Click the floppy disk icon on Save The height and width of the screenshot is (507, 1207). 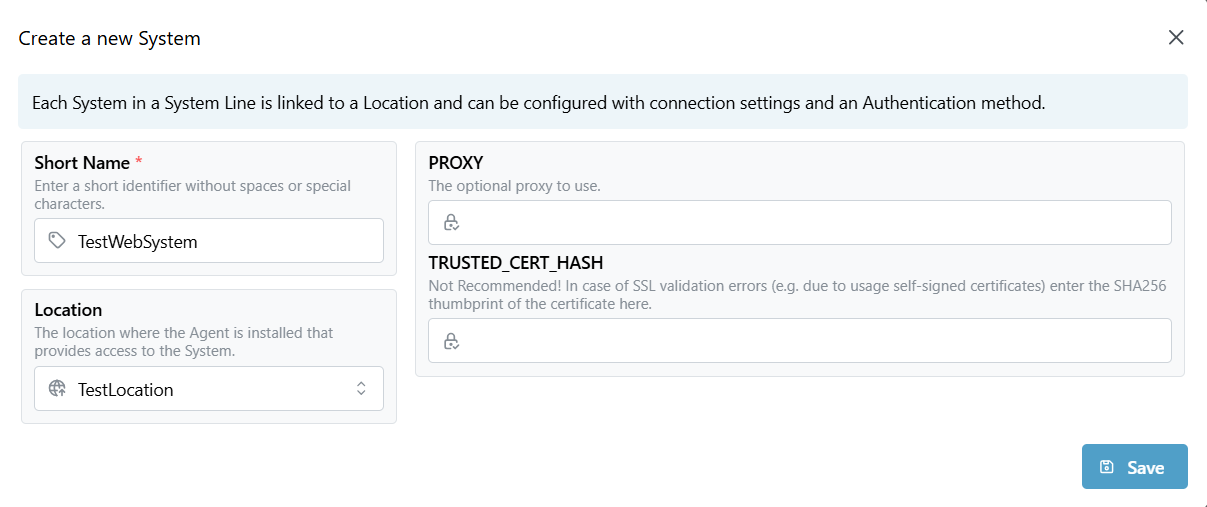coord(1107,467)
